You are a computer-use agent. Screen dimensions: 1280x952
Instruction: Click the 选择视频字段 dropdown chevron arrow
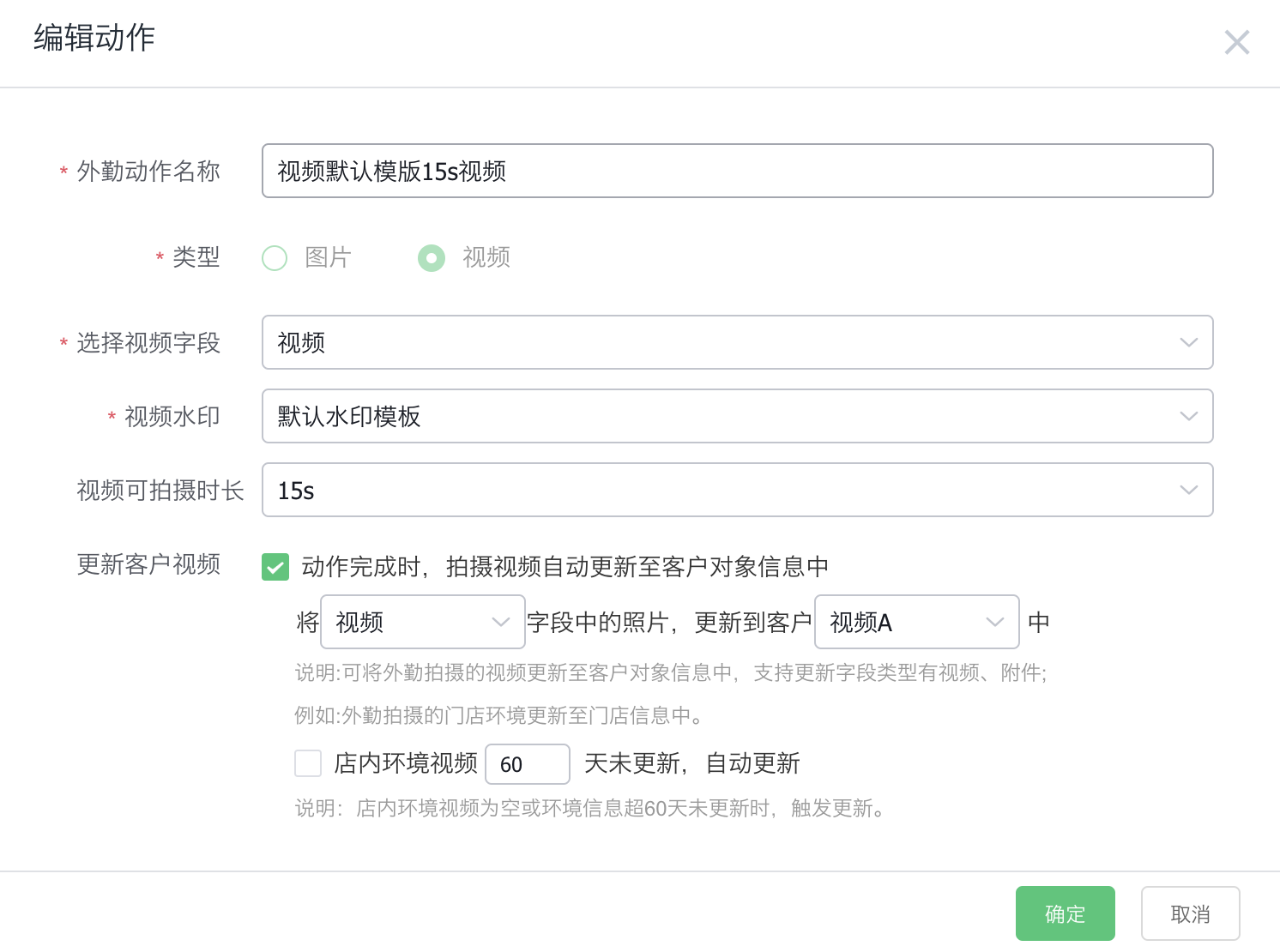pos(1189,342)
